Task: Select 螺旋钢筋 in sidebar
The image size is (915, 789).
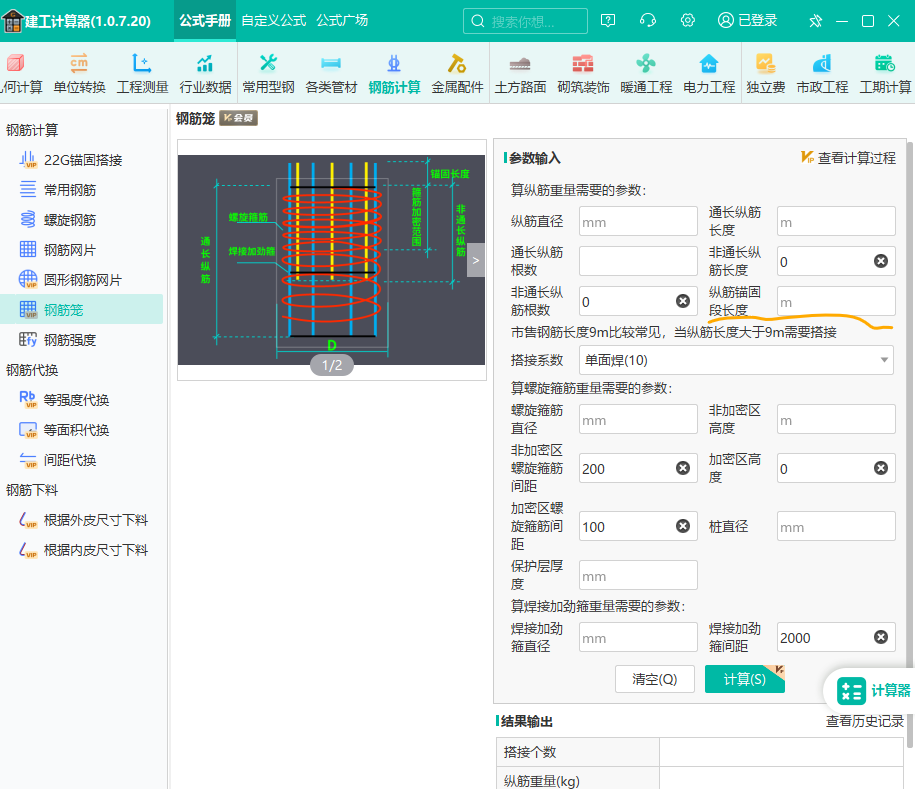Action: (82, 220)
